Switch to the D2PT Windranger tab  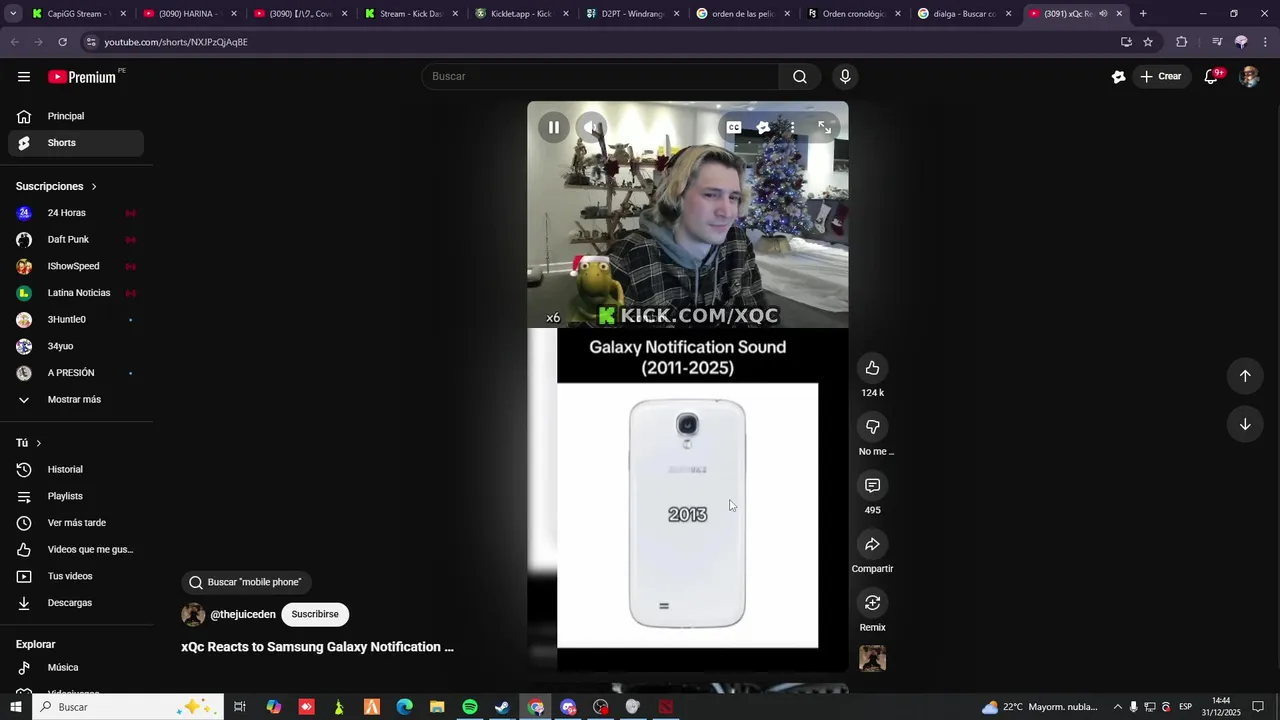pyautogui.click(x=631, y=14)
